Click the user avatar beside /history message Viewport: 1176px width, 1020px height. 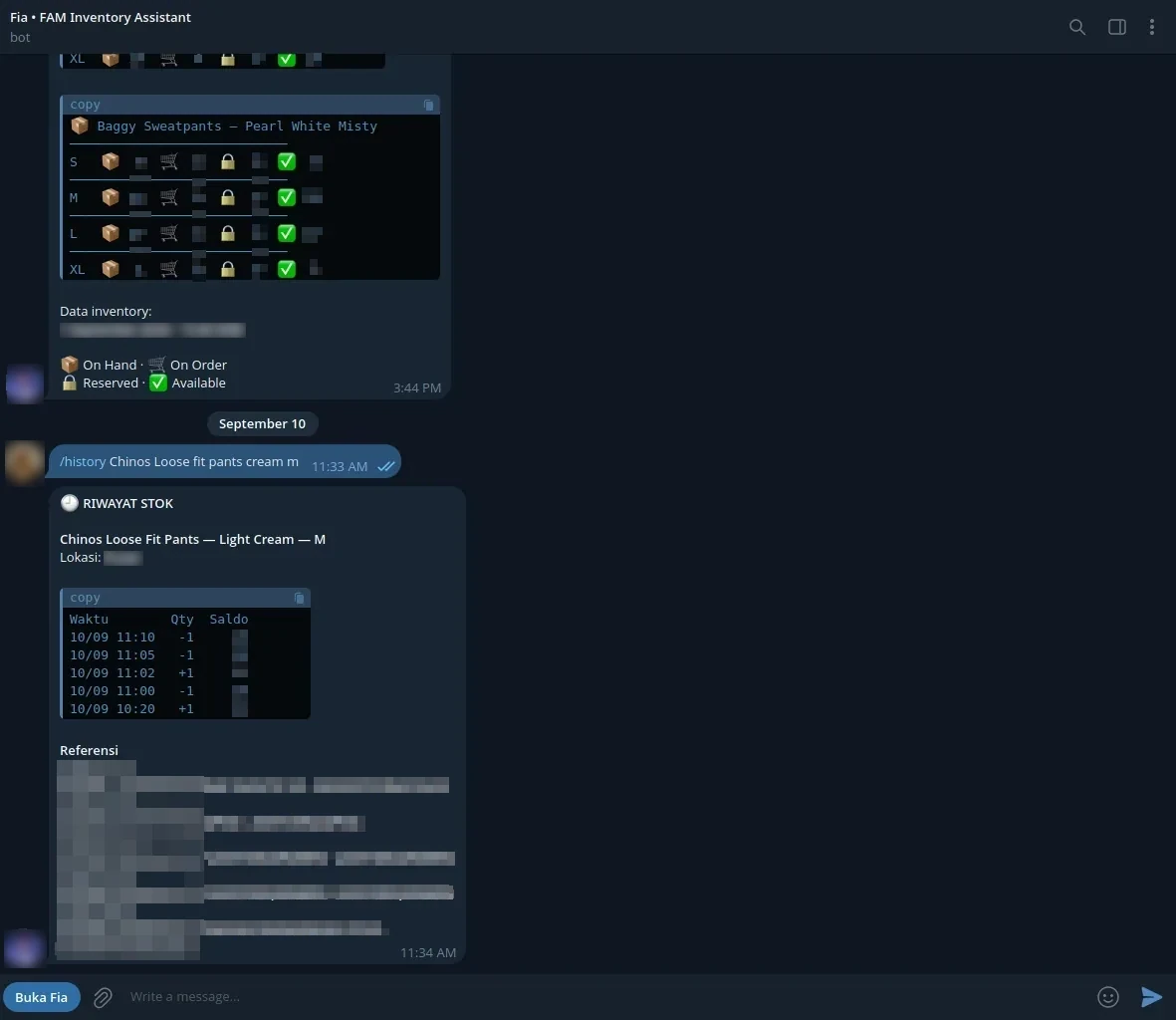[x=24, y=461]
